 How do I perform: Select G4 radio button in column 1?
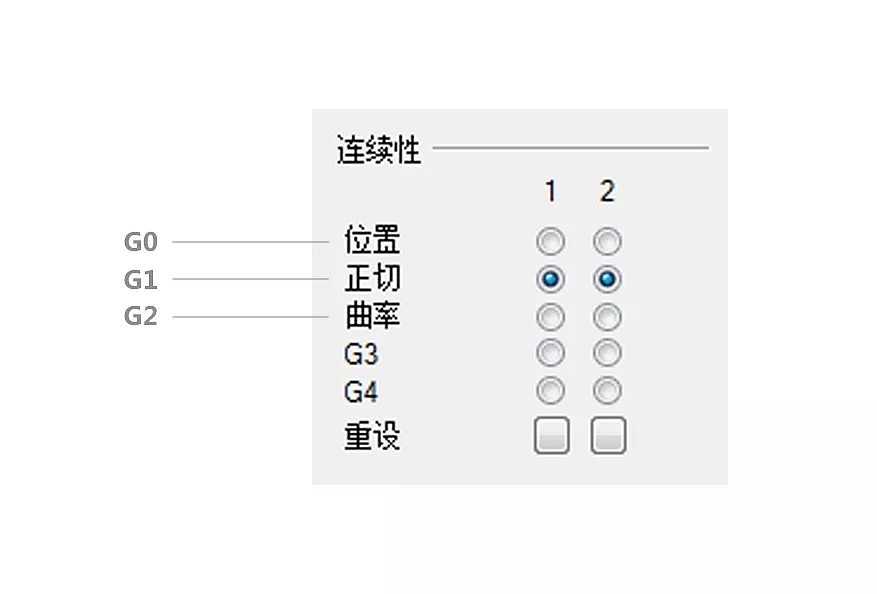(551, 390)
